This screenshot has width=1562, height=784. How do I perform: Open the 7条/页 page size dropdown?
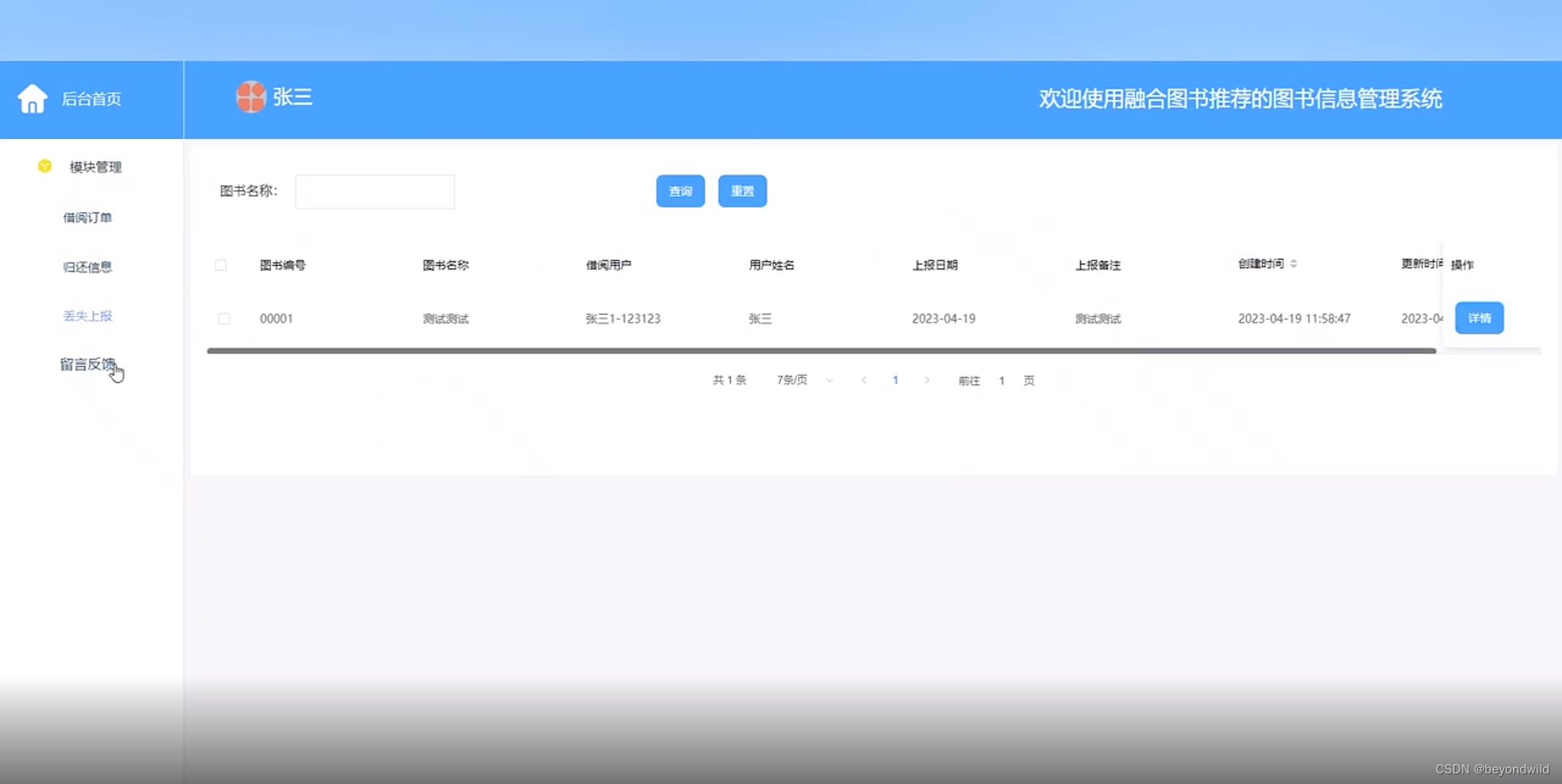click(802, 380)
